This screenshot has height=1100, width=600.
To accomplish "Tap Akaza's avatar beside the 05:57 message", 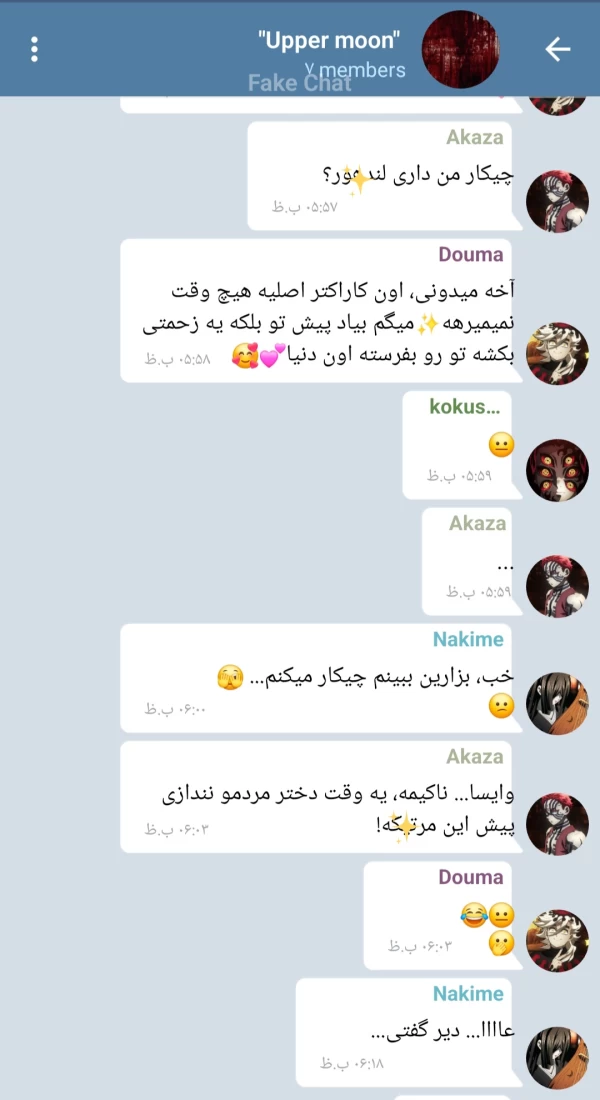I will 557,202.
